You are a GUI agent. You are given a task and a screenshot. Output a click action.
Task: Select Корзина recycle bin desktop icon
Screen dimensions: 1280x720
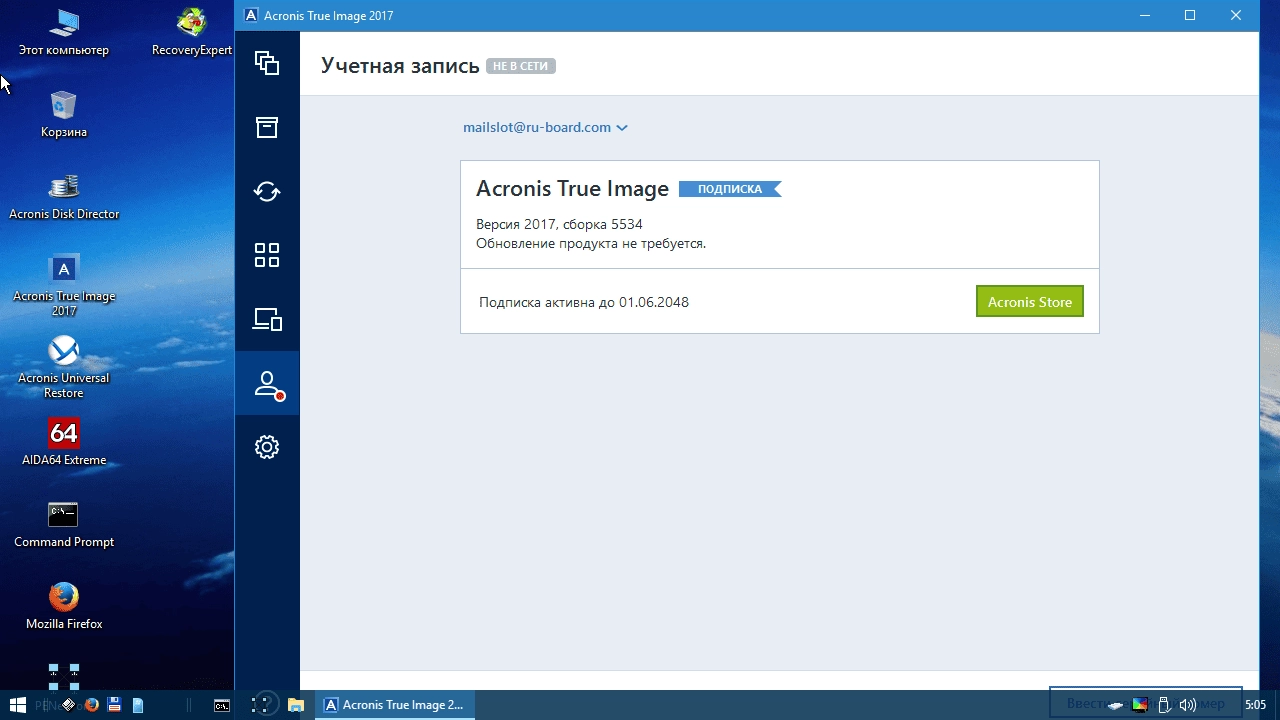64,113
